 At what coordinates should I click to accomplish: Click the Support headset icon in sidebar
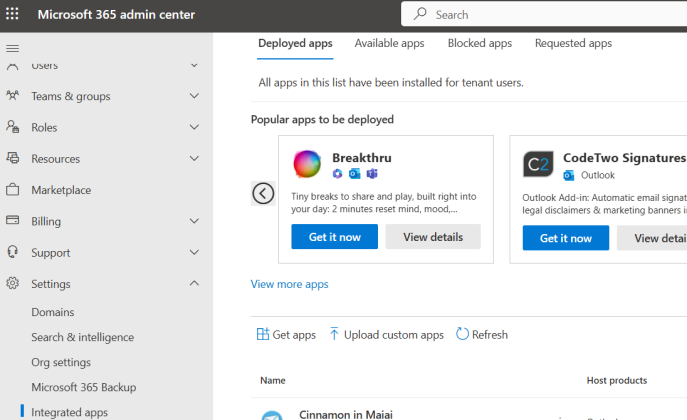(13, 252)
